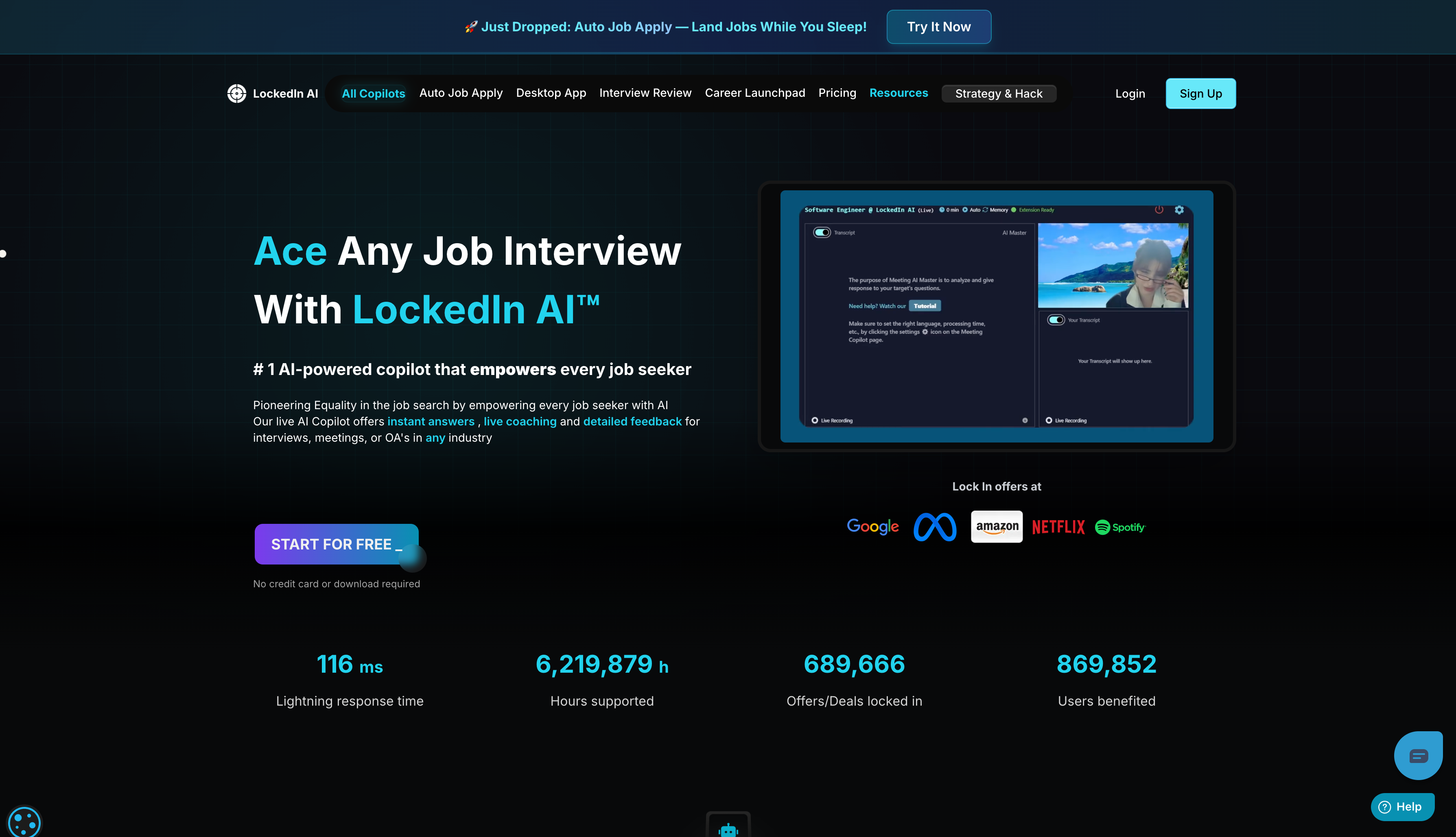Click the Strategy & Hack button
Screen dimensions: 1456x837
pyautogui.click(x=999, y=94)
